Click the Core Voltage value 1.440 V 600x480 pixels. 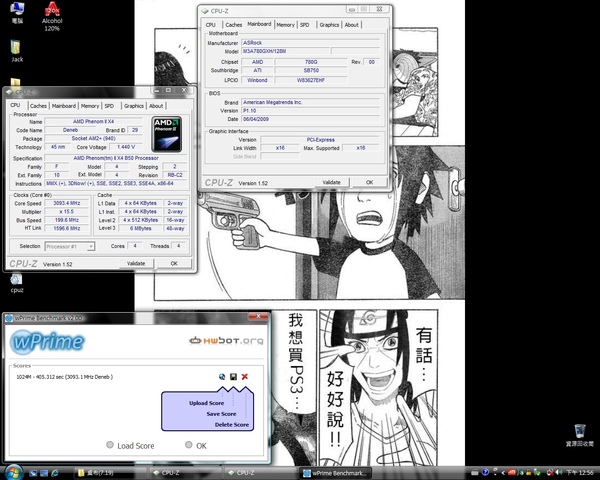pyautogui.click(x=126, y=147)
